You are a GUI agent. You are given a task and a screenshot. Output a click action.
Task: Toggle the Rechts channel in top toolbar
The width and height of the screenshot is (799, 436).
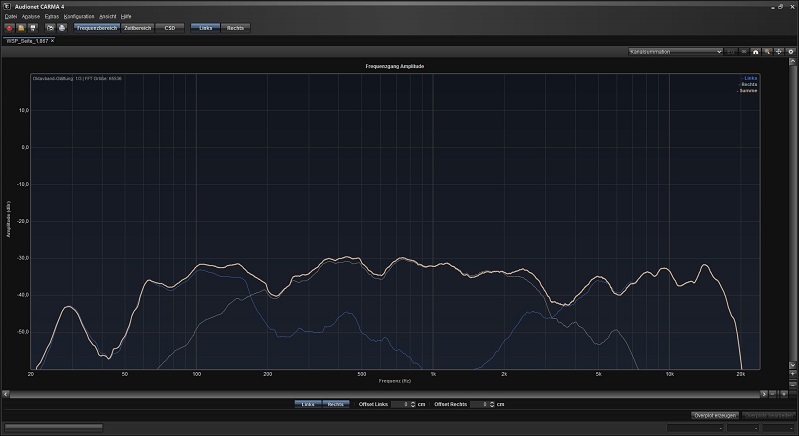point(236,28)
